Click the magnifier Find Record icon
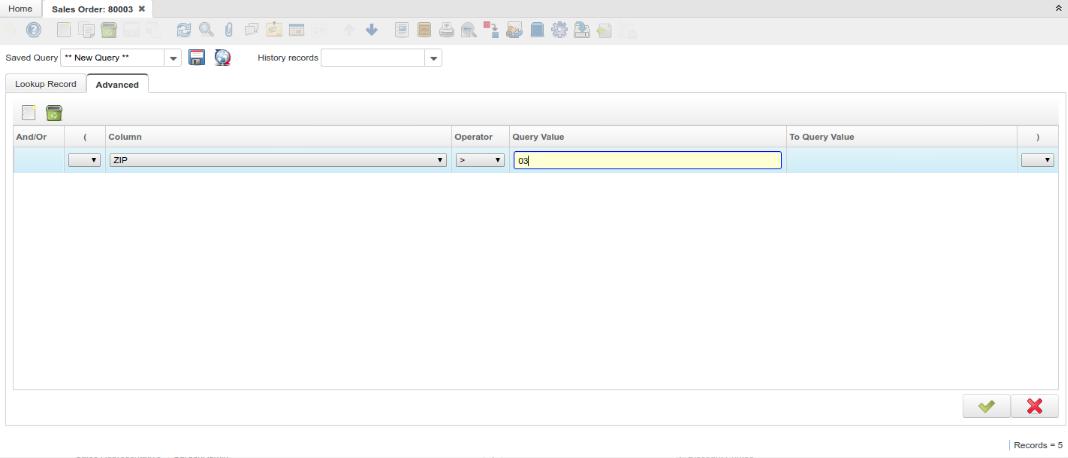Viewport: 1068px width, 458px height. pyautogui.click(x=206, y=31)
